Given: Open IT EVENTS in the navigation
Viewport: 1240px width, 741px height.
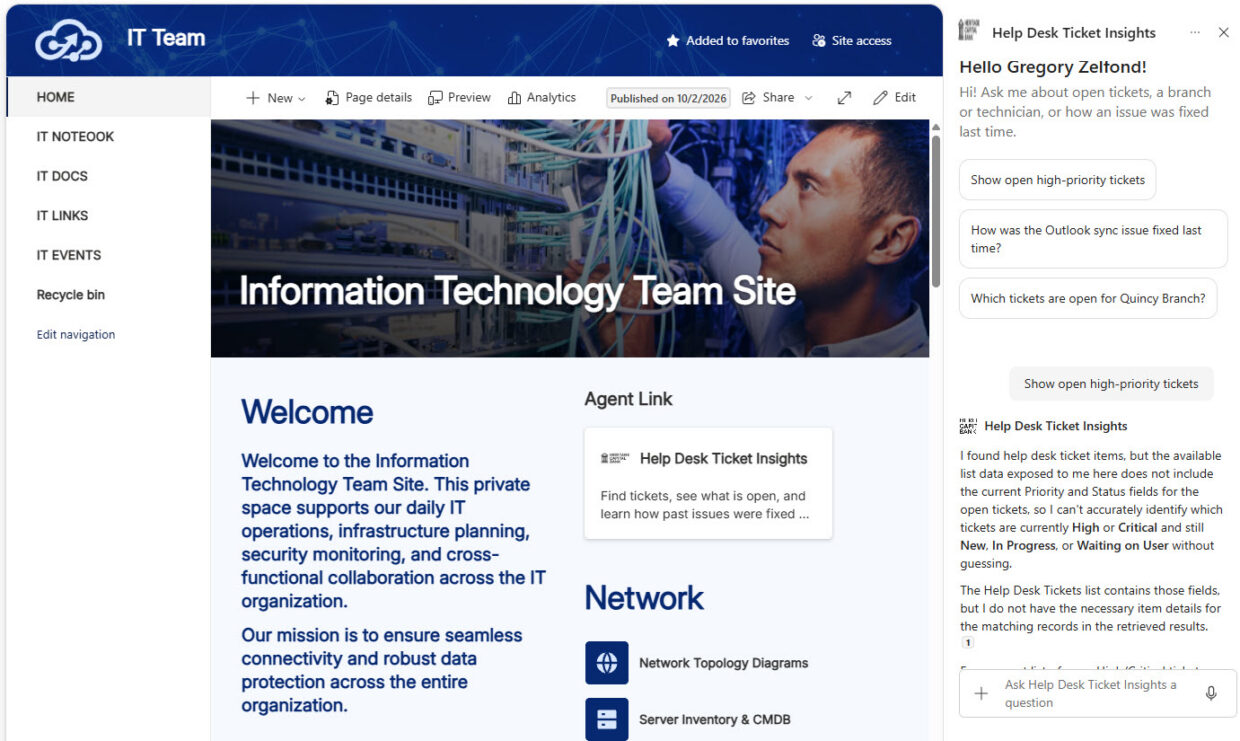Looking at the screenshot, I should click(x=69, y=255).
